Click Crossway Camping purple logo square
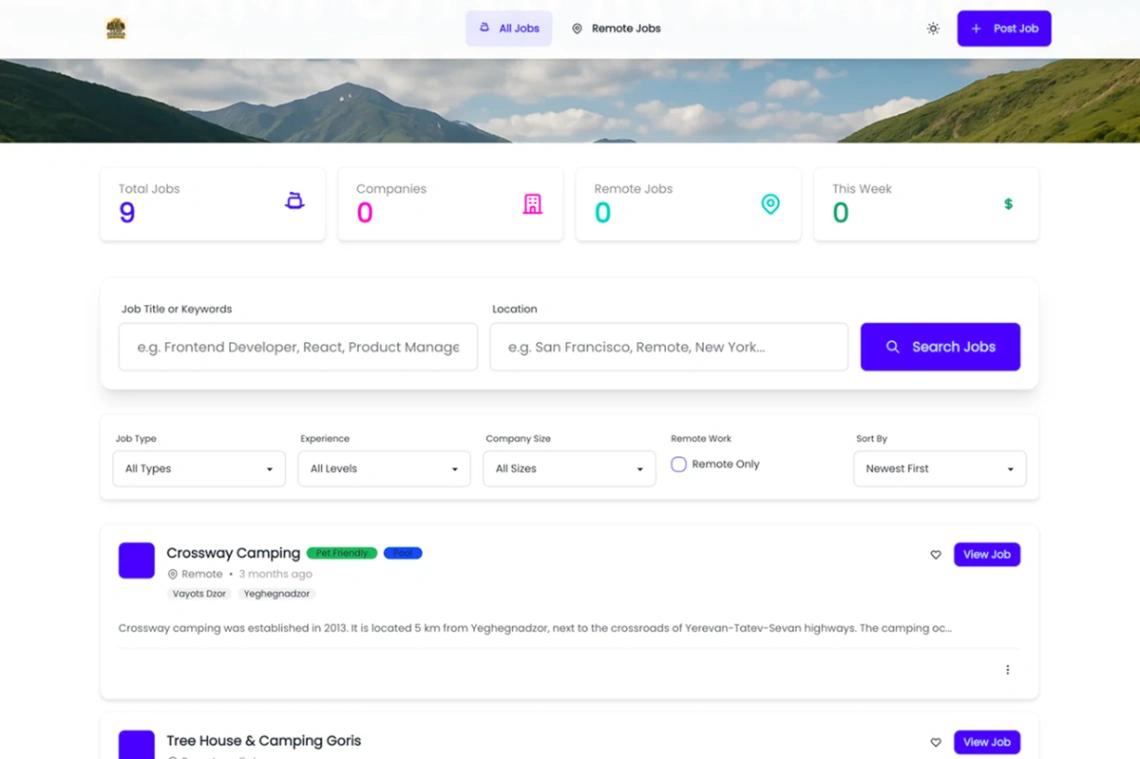 coord(137,561)
